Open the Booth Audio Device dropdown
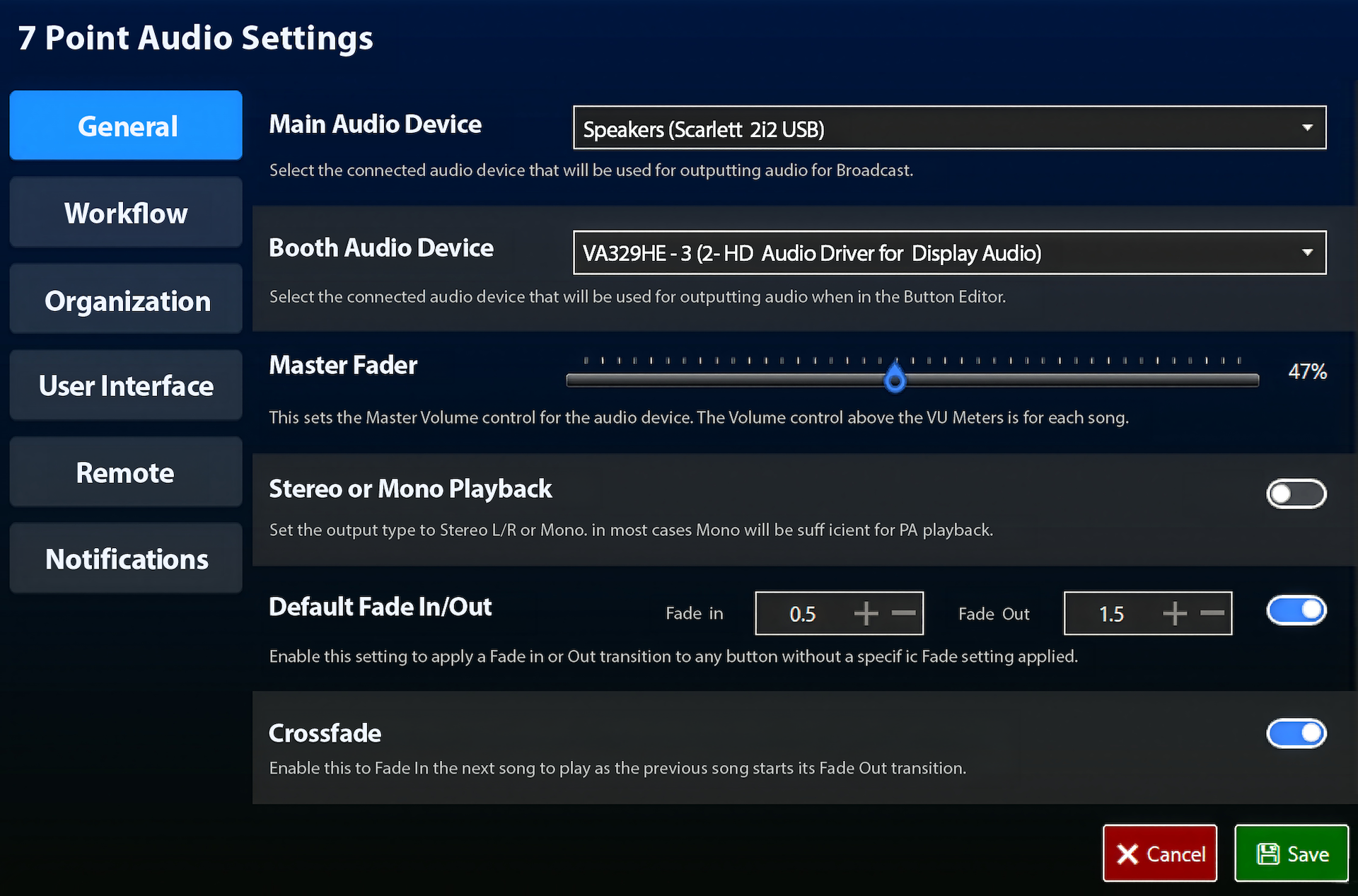Image resolution: width=1358 pixels, height=896 pixels. [949, 252]
